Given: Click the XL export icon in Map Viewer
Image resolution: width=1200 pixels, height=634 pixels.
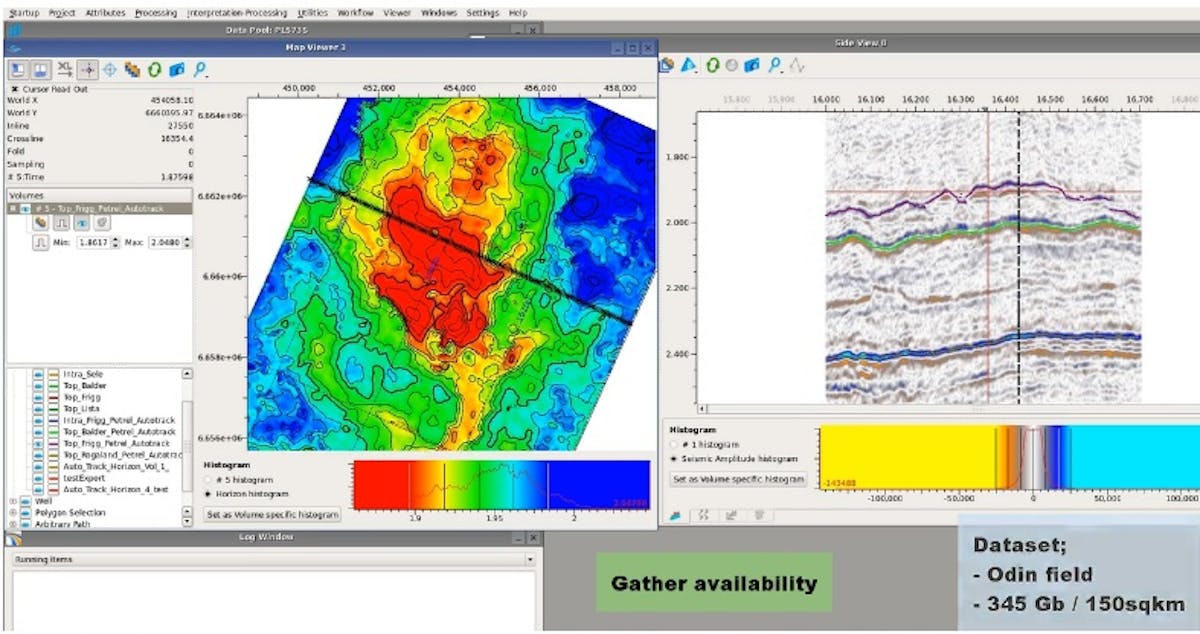Looking at the screenshot, I should [x=65, y=68].
